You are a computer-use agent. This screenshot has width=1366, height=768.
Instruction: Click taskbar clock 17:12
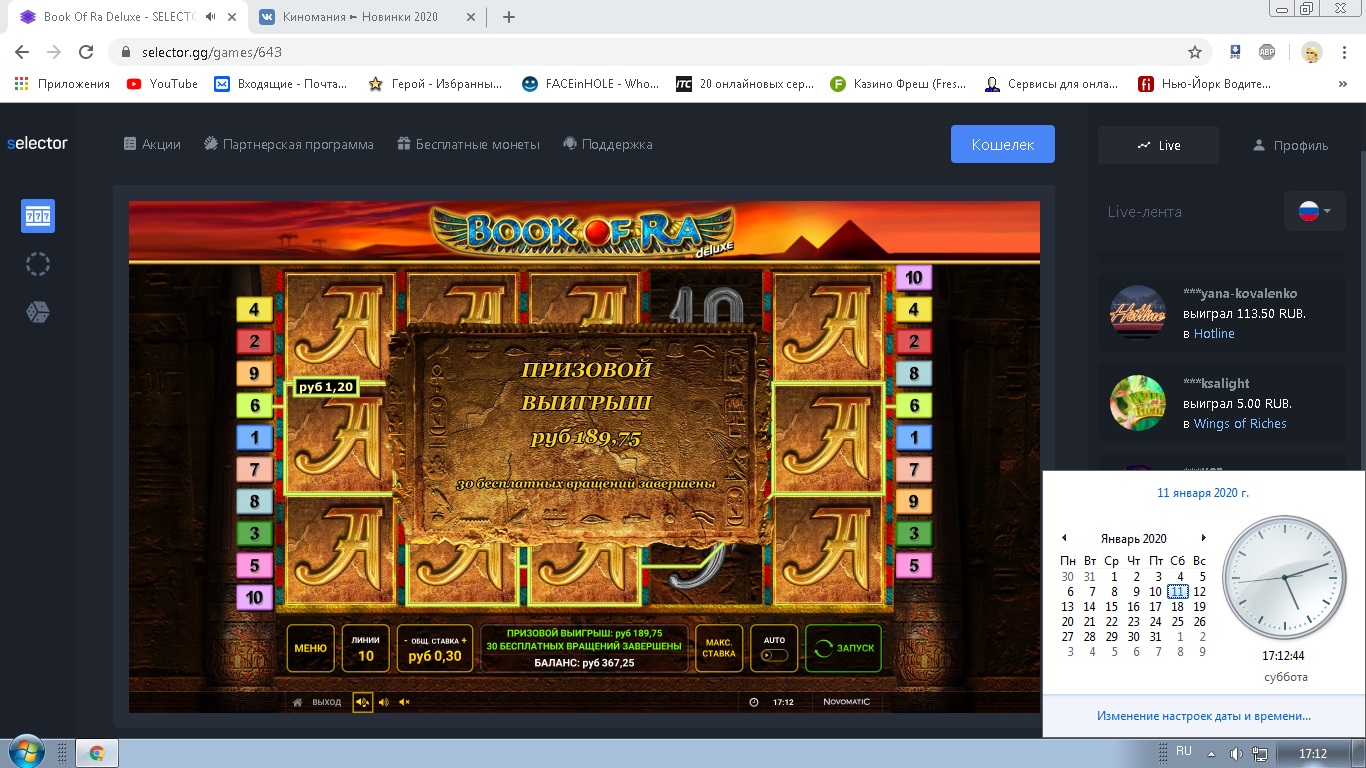(x=1312, y=753)
